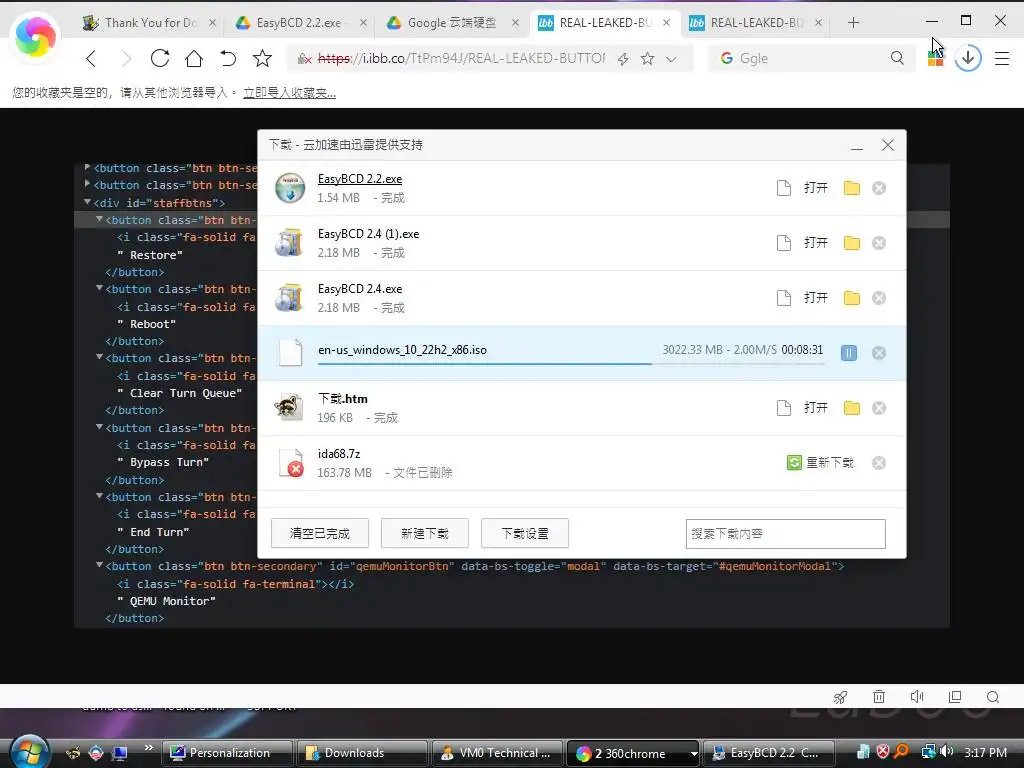Bookmark page with address bar star
The image size is (1024, 768).
click(x=647, y=59)
